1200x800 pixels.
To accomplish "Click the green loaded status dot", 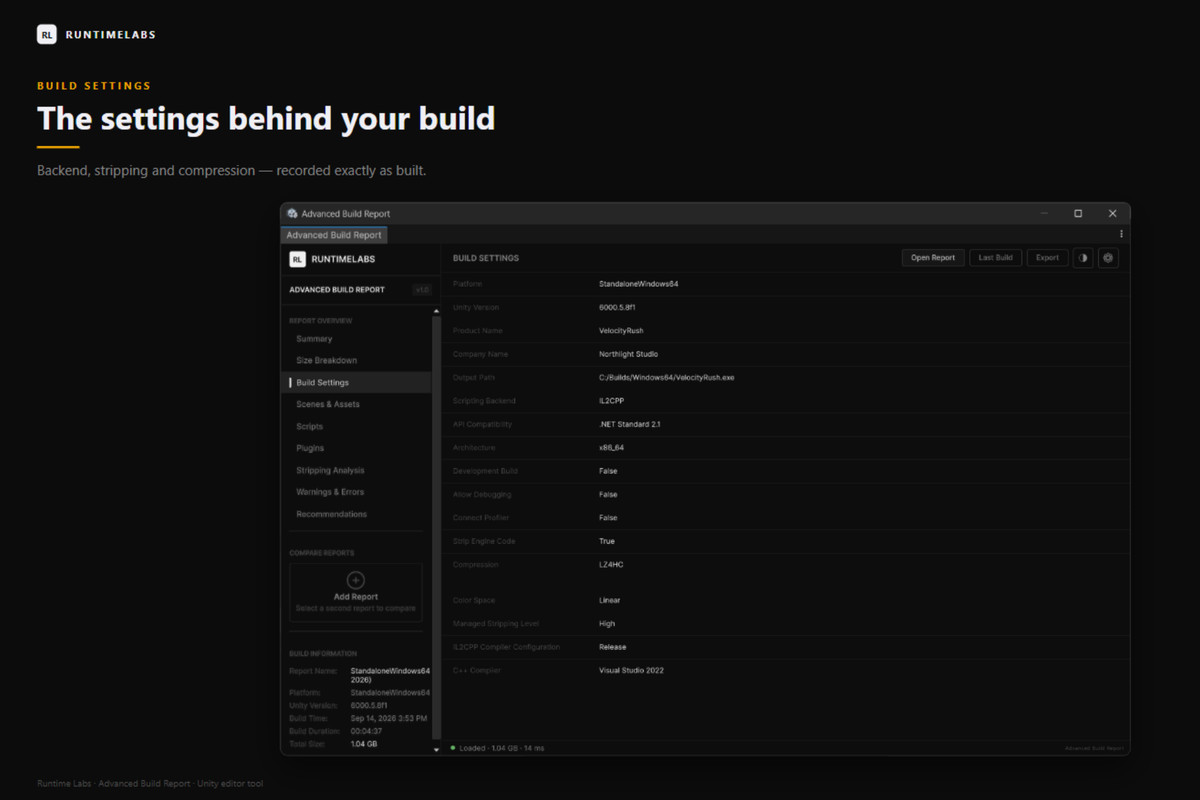I will pyautogui.click(x=452, y=748).
